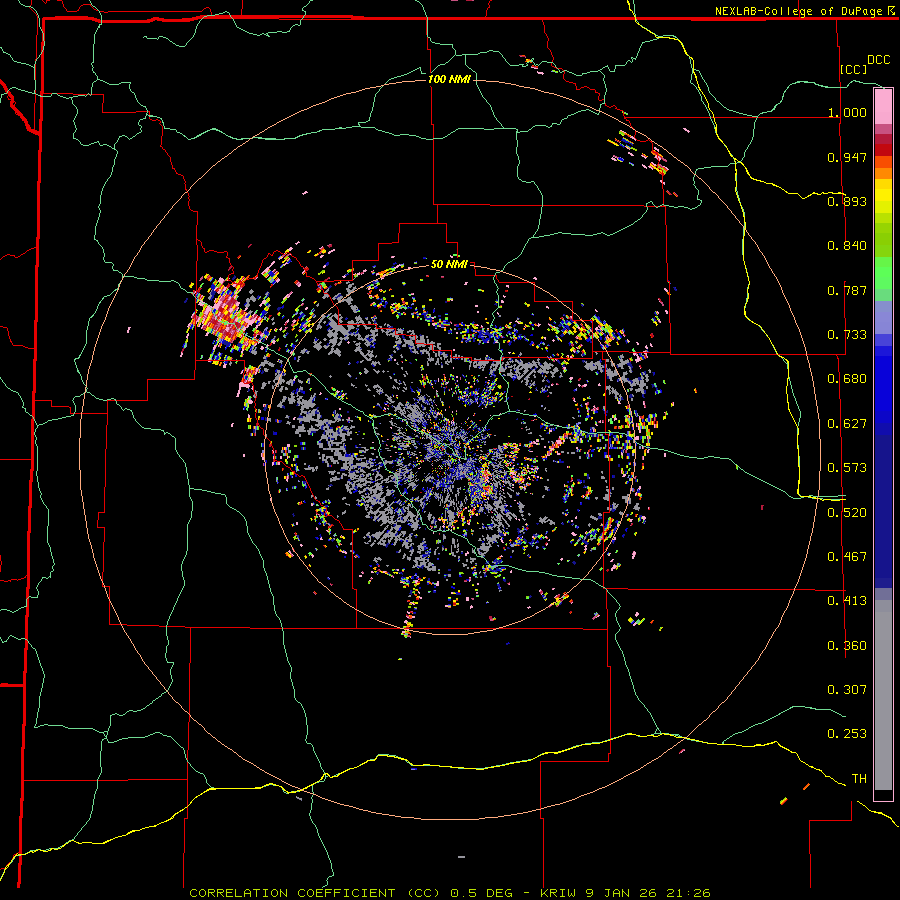This screenshot has height=900, width=900.
Task: Click the 0.413 legend value
Action: click(x=847, y=601)
